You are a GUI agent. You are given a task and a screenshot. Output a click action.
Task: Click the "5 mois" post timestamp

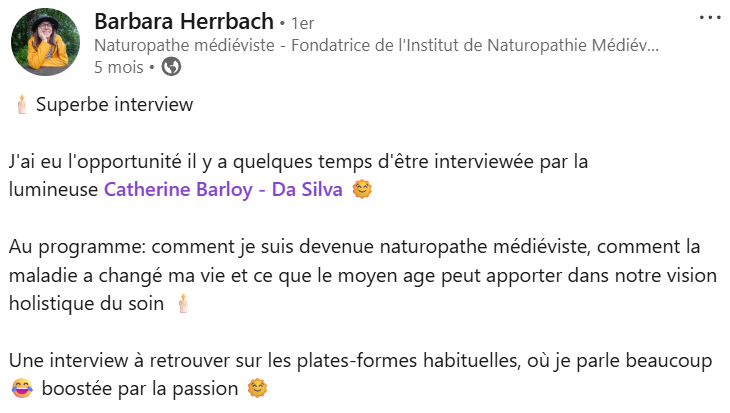point(118,67)
